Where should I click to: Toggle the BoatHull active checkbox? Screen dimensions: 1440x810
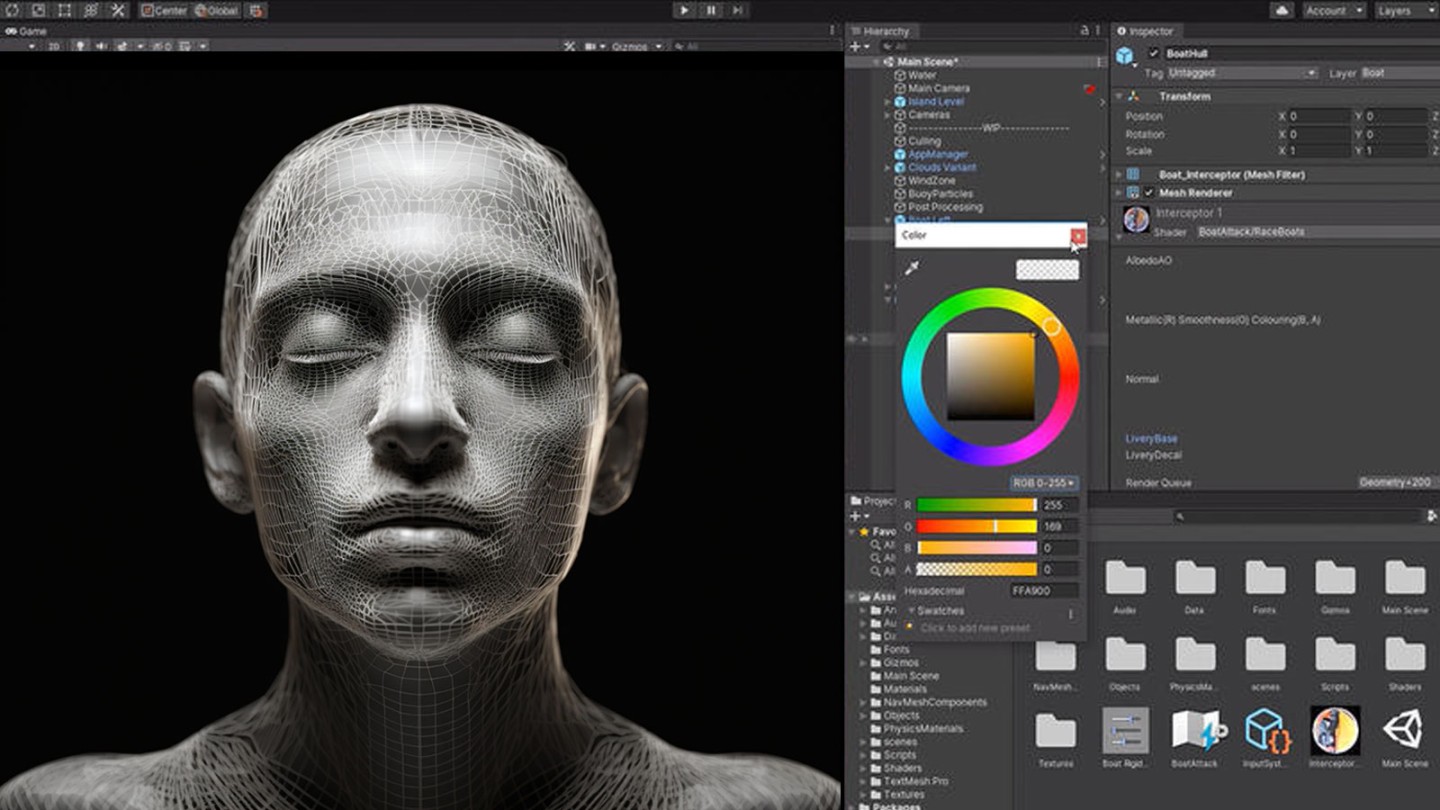click(1154, 54)
